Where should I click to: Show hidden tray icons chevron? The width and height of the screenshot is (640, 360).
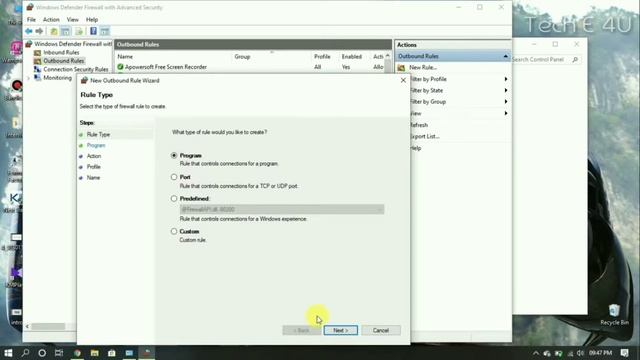pos(536,353)
